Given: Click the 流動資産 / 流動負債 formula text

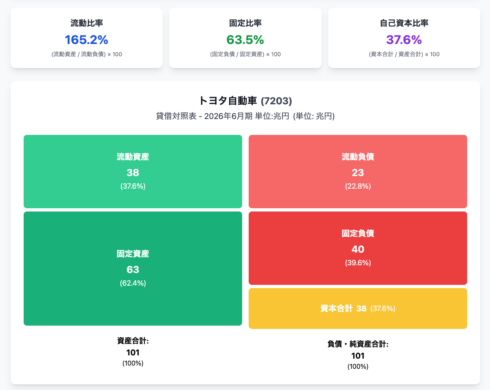Looking at the screenshot, I should [87, 54].
